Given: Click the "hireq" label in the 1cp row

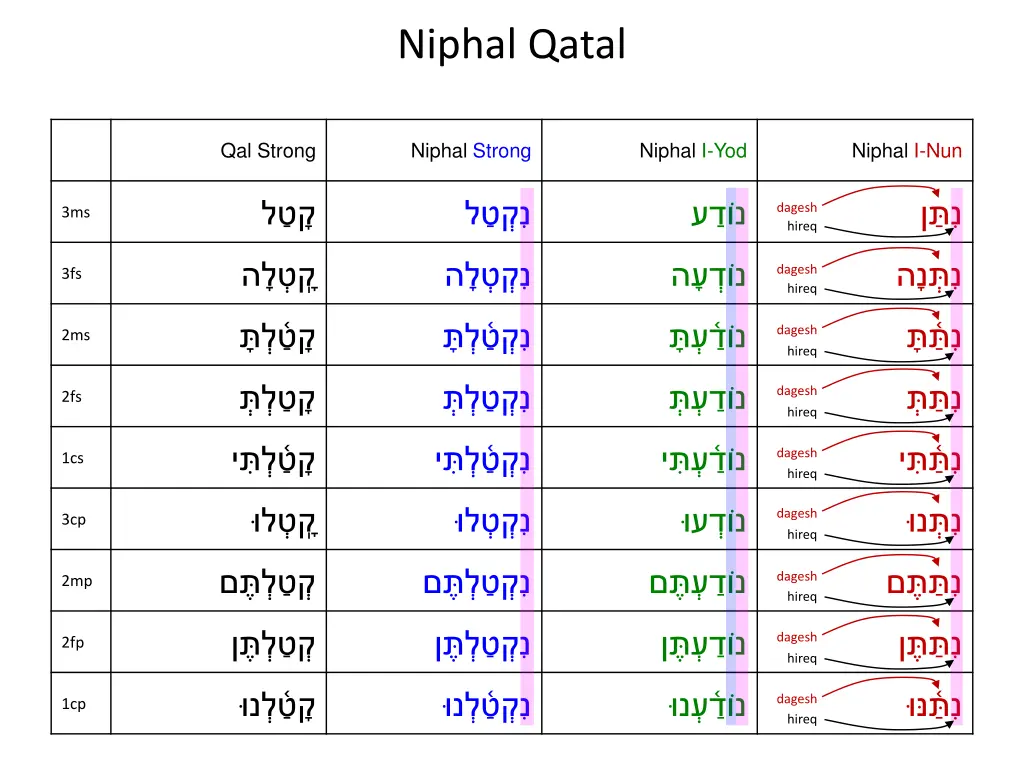Looking at the screenshot, I should click(x=802, y=719).
